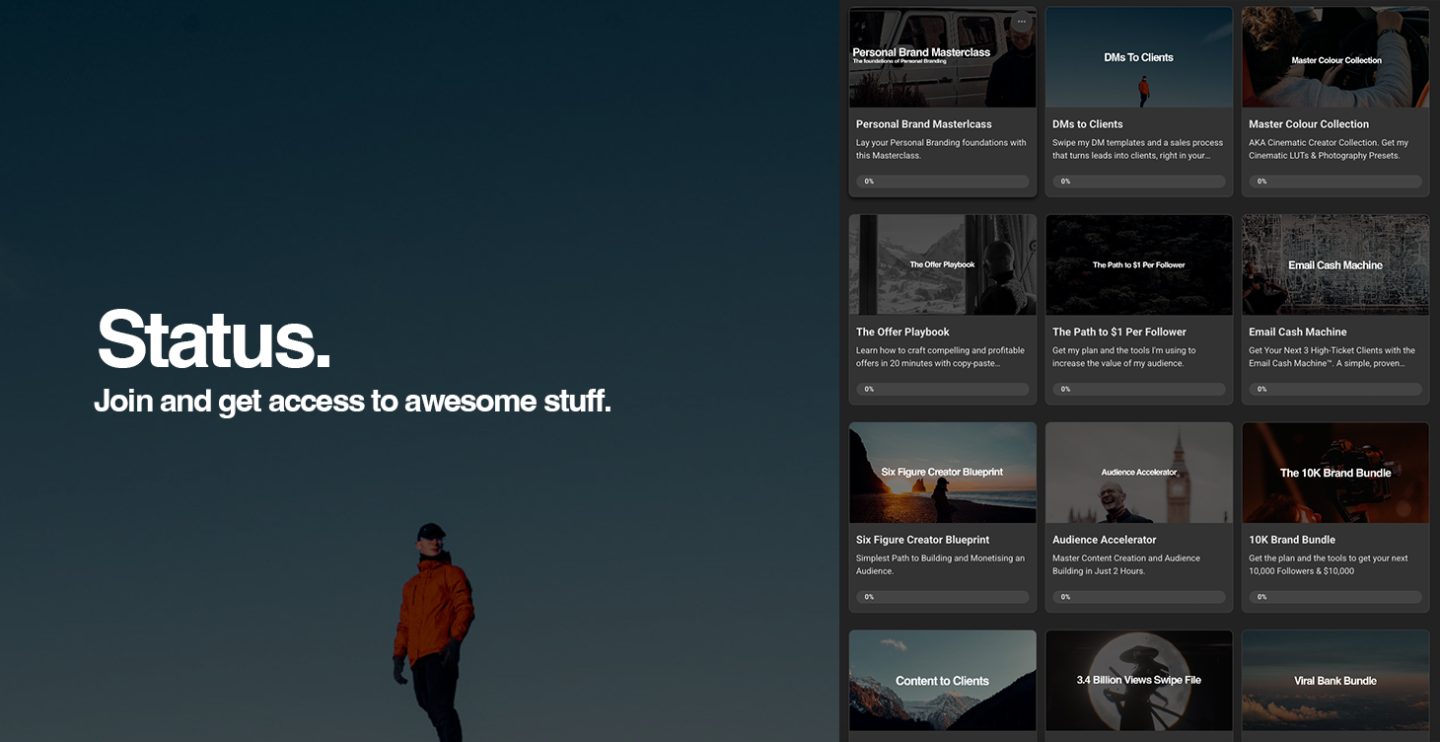1440x742 pixels.
Task: Click progress bar under Personal Brand Masterclass
Action: pyautogui.click(x=942, y=182)
